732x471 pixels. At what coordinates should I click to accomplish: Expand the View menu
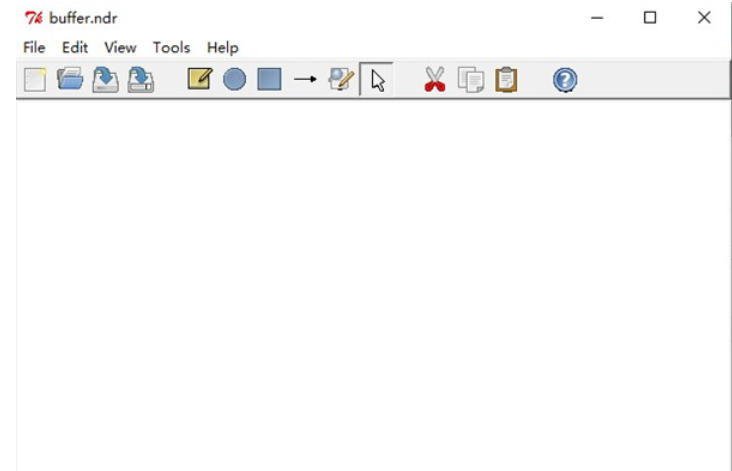click(x=120, y=47)
